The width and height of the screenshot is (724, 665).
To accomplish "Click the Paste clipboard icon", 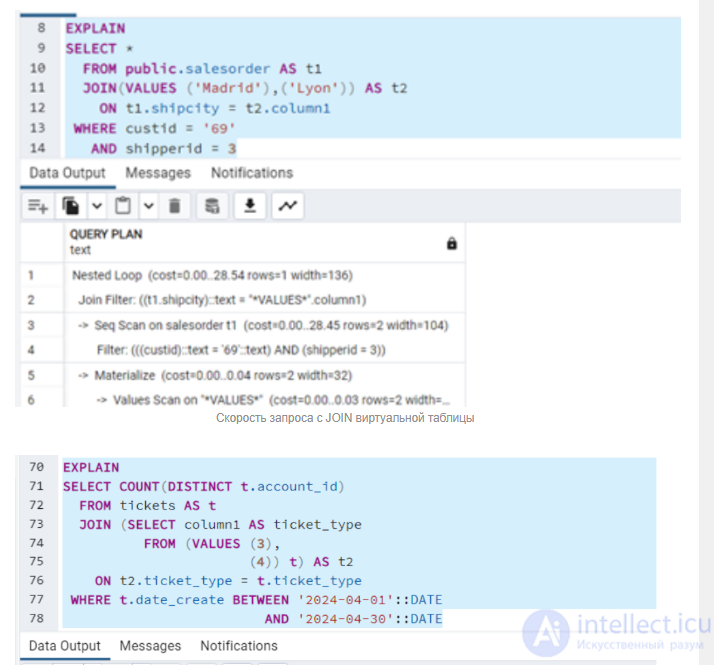I will (122, 206).
